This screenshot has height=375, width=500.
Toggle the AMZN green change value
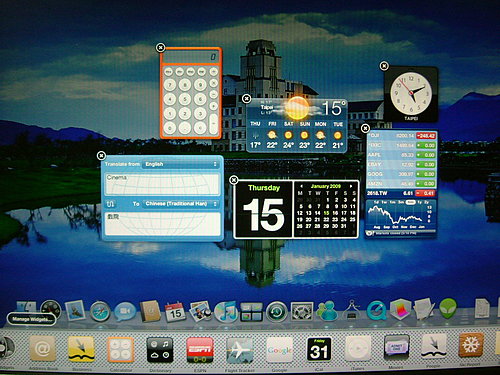tap(426, 184)
